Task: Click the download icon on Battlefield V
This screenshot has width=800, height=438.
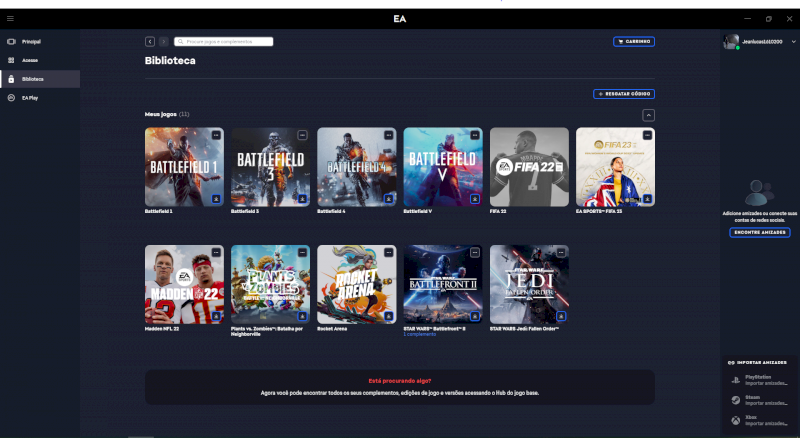Action: (x=475, y=199)
